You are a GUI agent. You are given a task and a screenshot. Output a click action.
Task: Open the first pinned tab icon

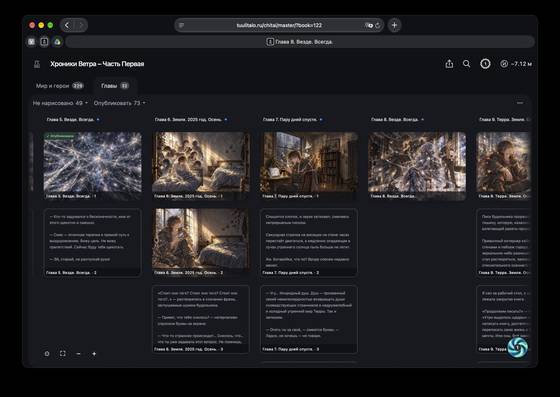[31, 42]
